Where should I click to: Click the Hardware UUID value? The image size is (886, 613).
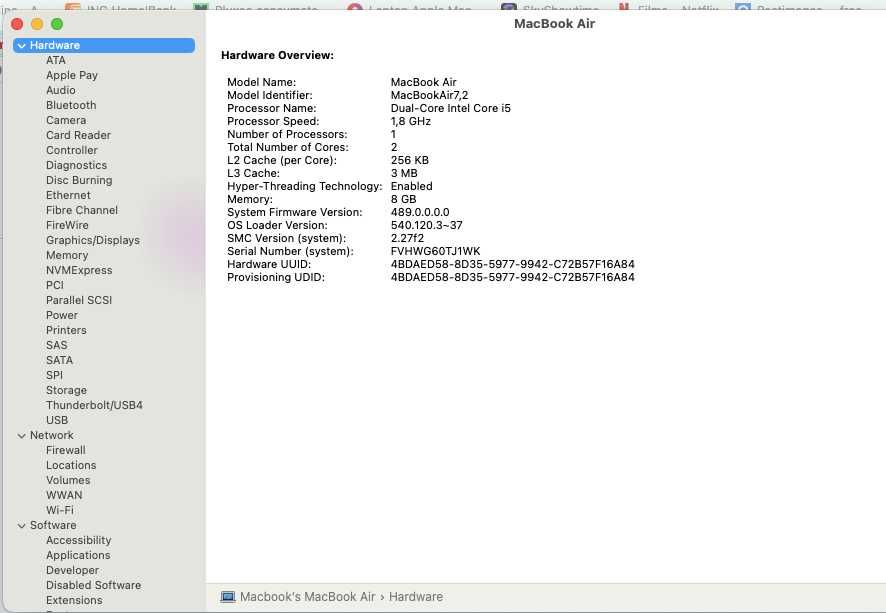[513, 264]
